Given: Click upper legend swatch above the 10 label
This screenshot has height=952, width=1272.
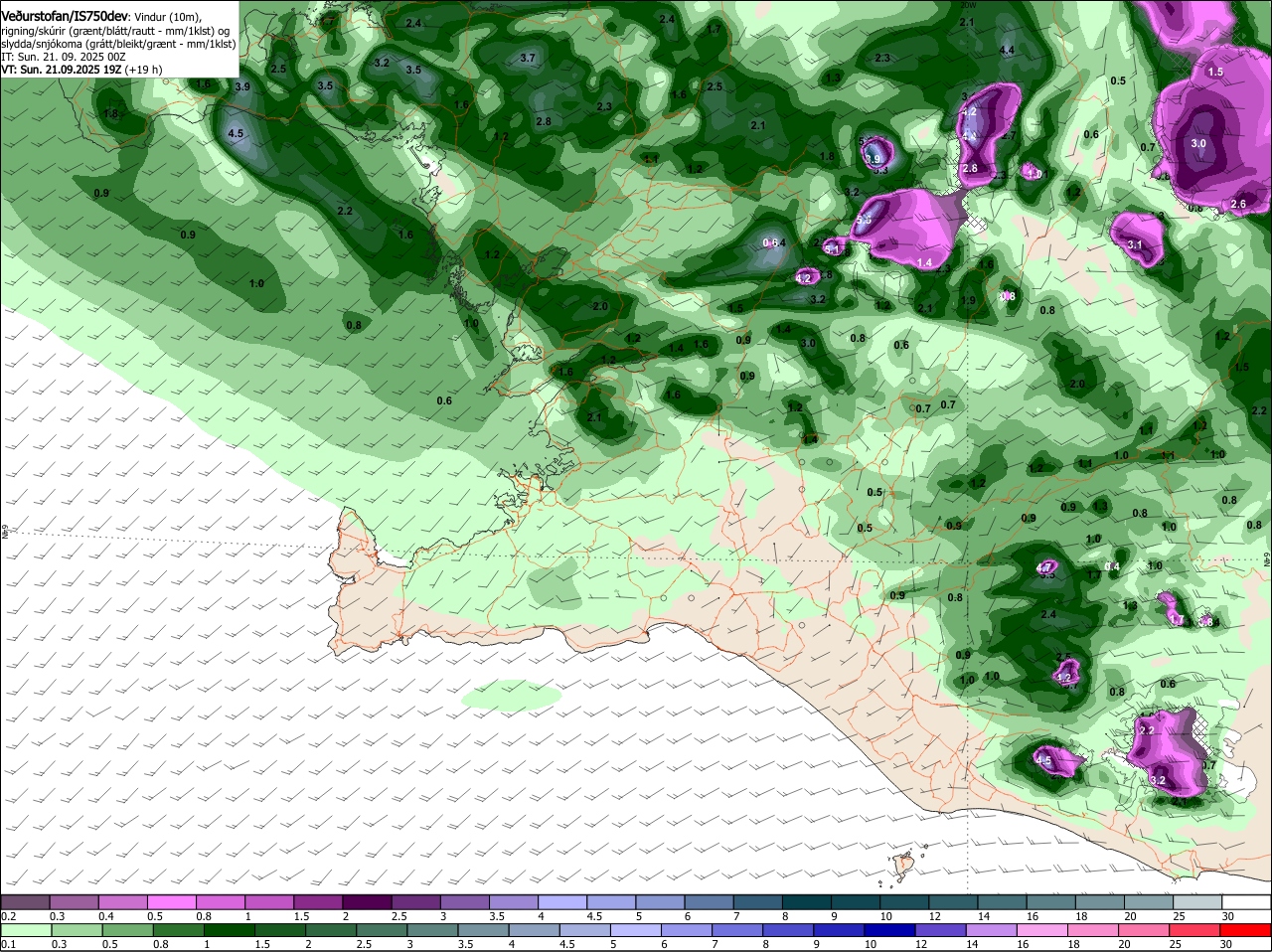Looking at the screenshot, I should coord(903,901).
